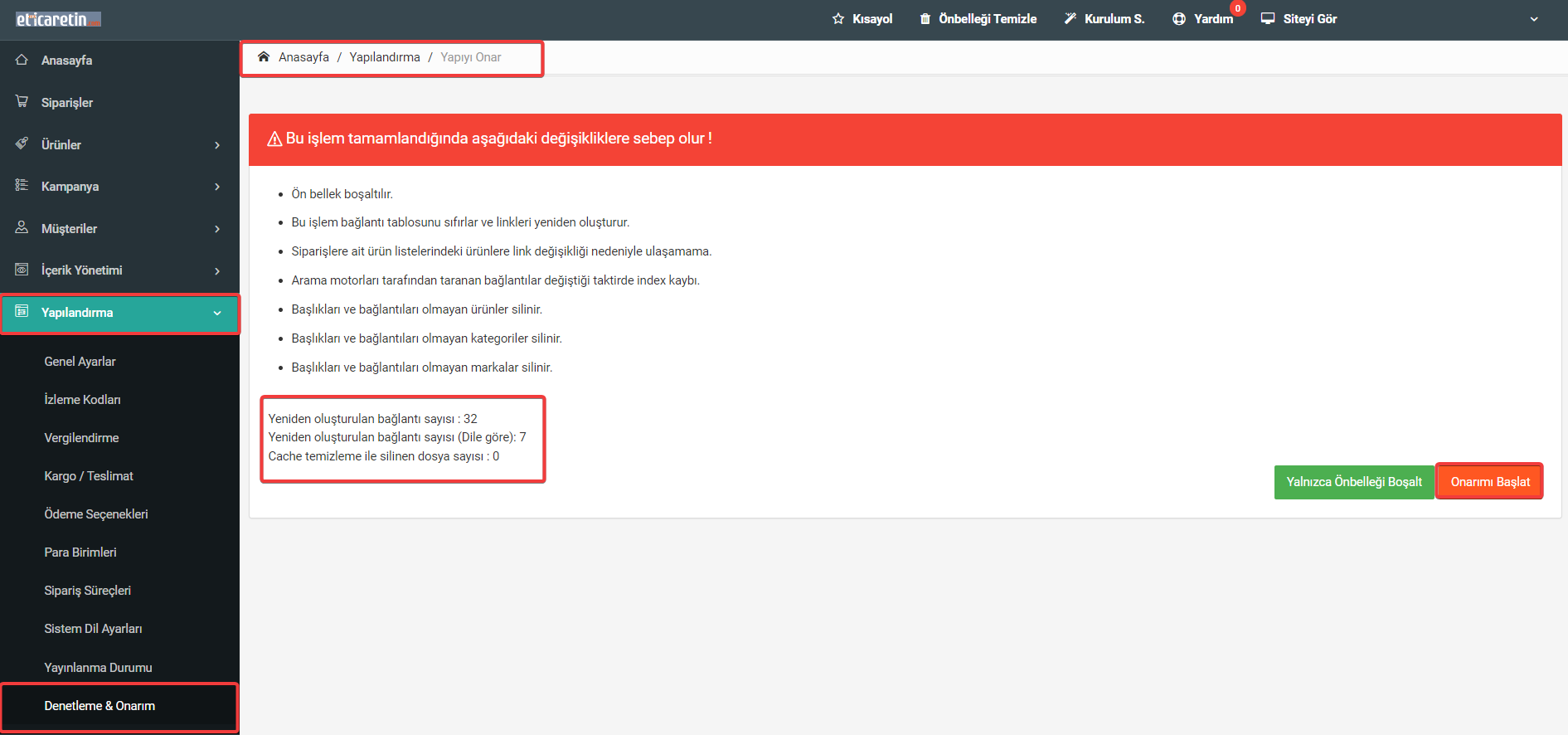1568x735 pixels.
Task: Click the Kampanya list icon
Action: click(x=22, y=185)
